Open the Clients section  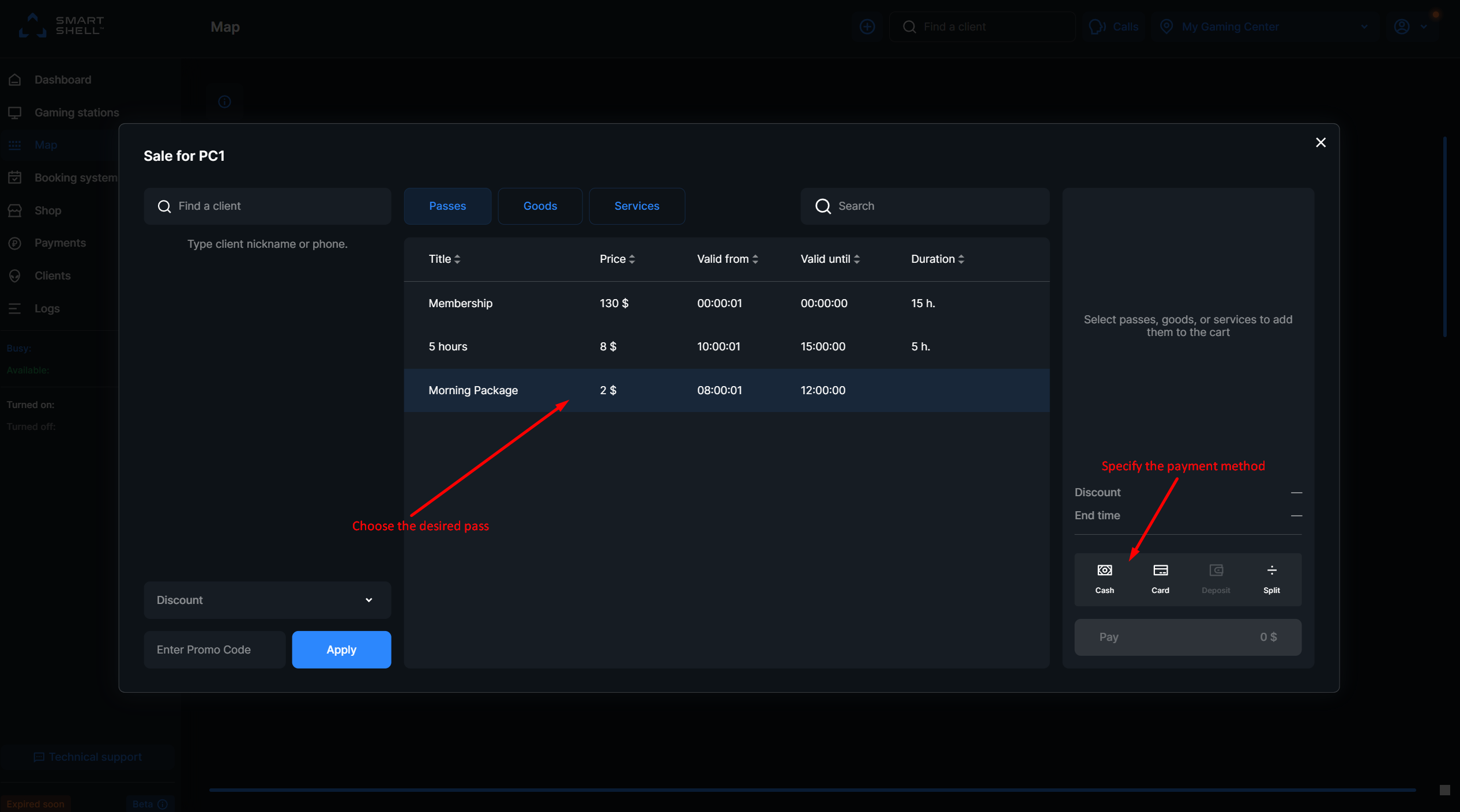pos(51,275)
